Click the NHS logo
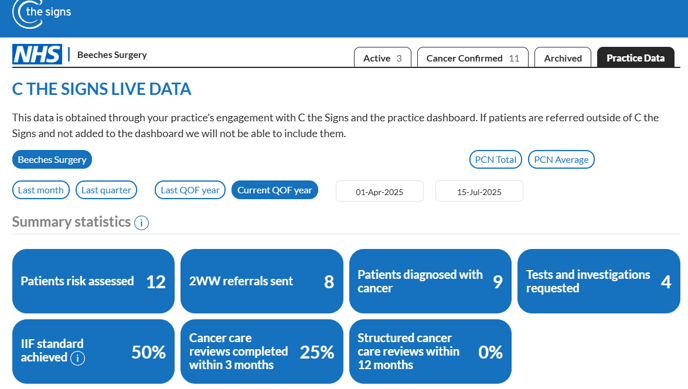Image resolution: width=688 pixels, height=389 pixels. [x=37, y=54]
